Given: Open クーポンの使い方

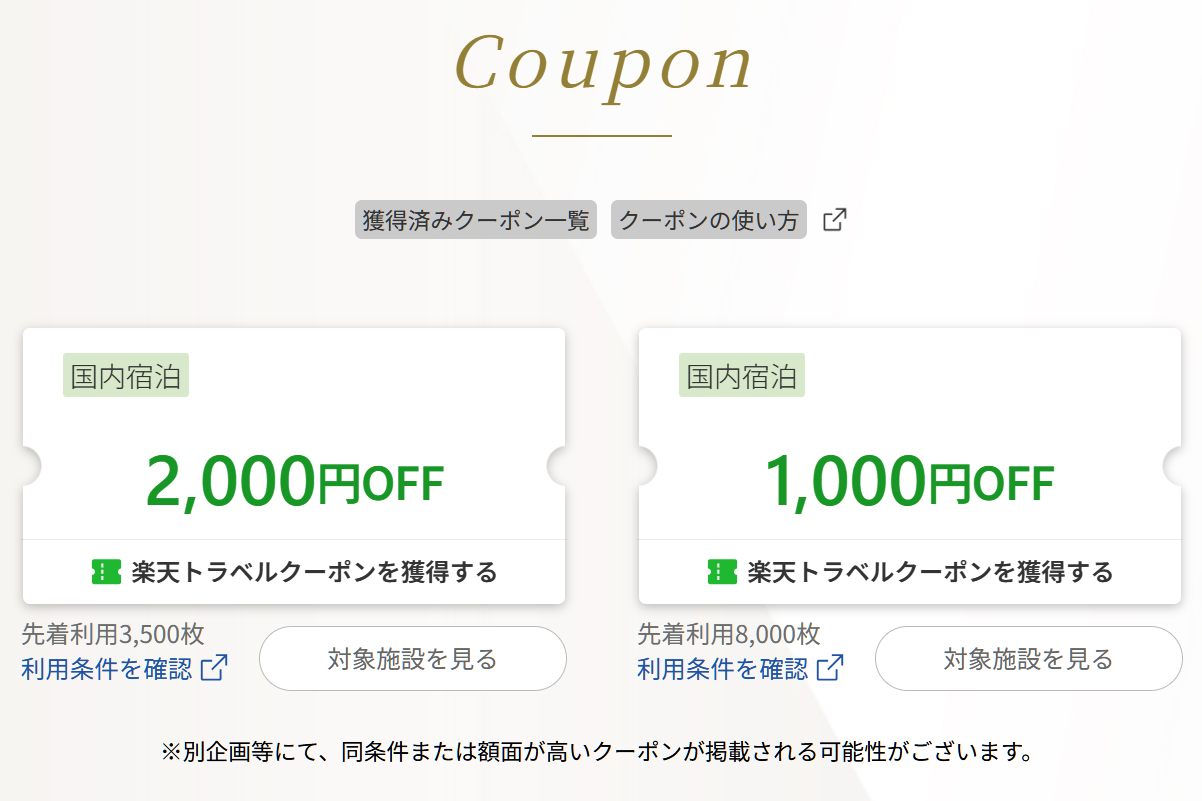Looking at the screenshot, I should (708, 219).
